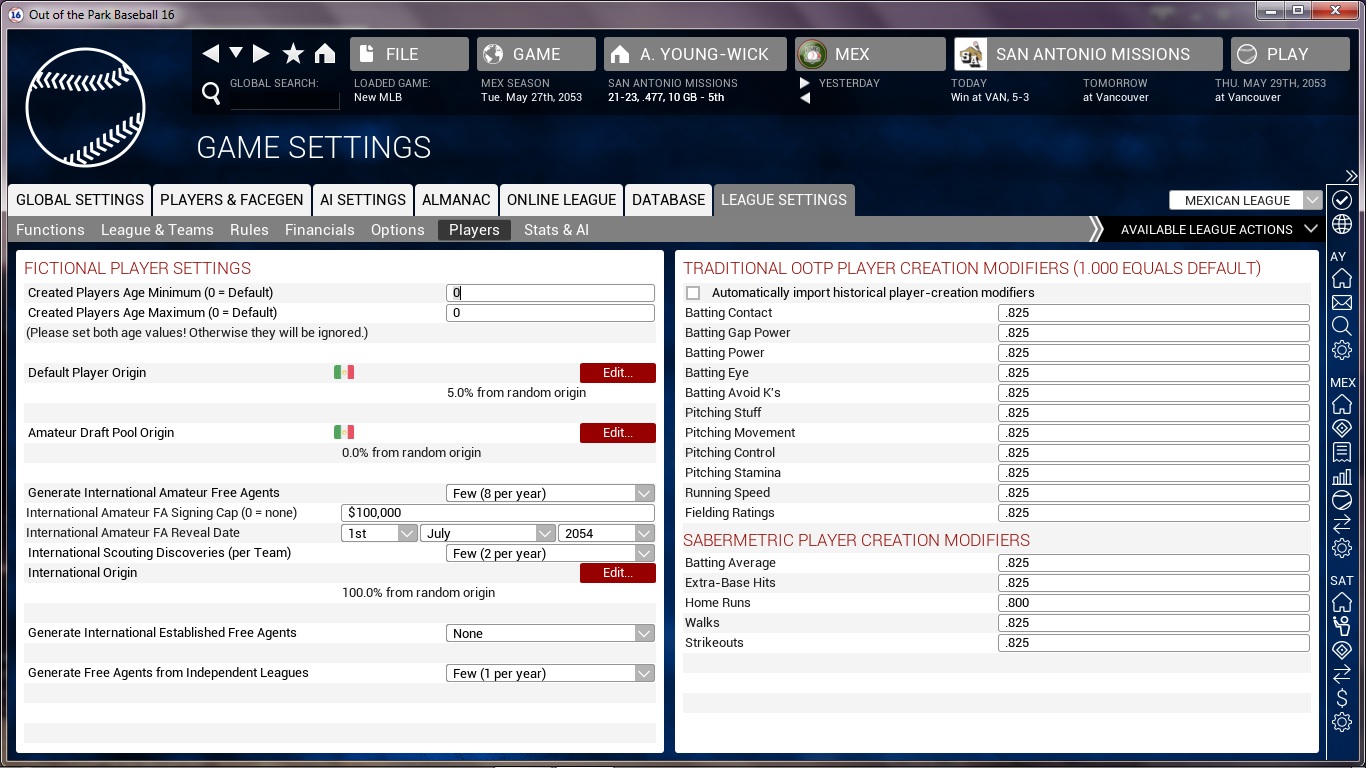Open Generate International Amateur Free Agents dropdown
This screenshot has width=1366, height=768.
tap(550, 493)
